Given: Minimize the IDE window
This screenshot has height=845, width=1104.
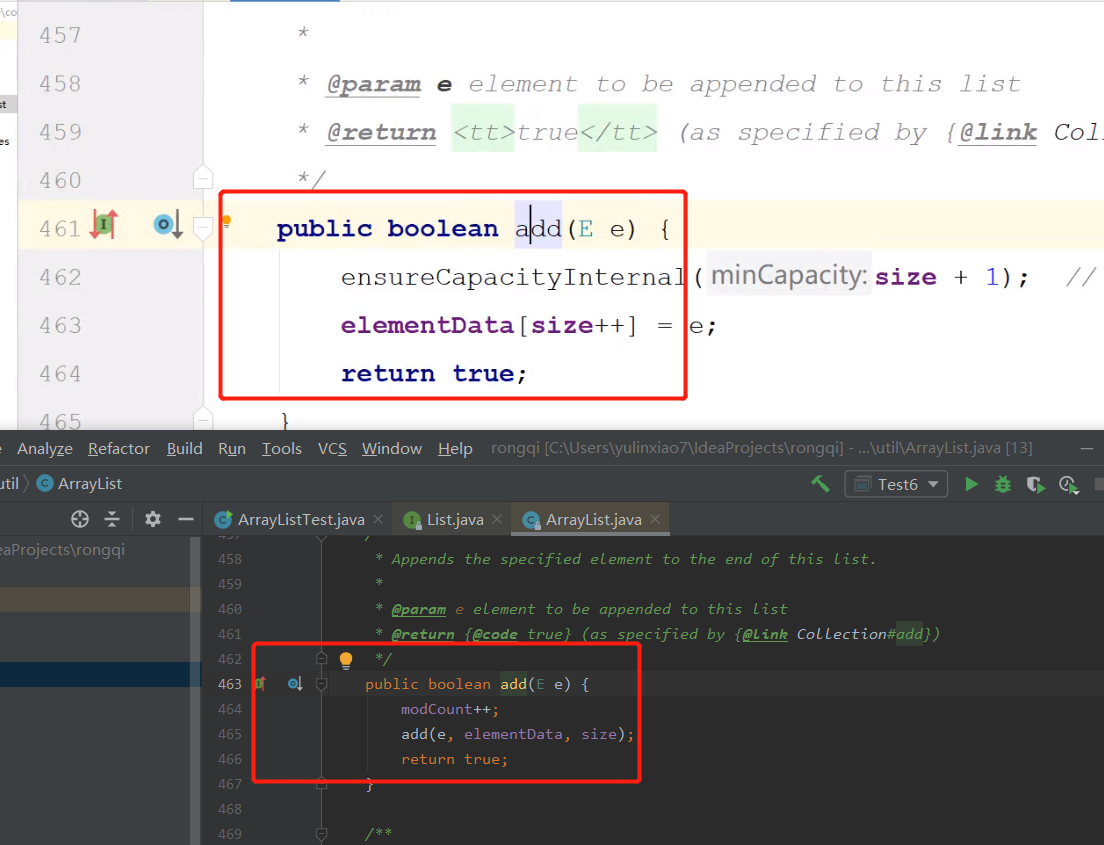Looking at the screenshot, I should coord(1087,448).
